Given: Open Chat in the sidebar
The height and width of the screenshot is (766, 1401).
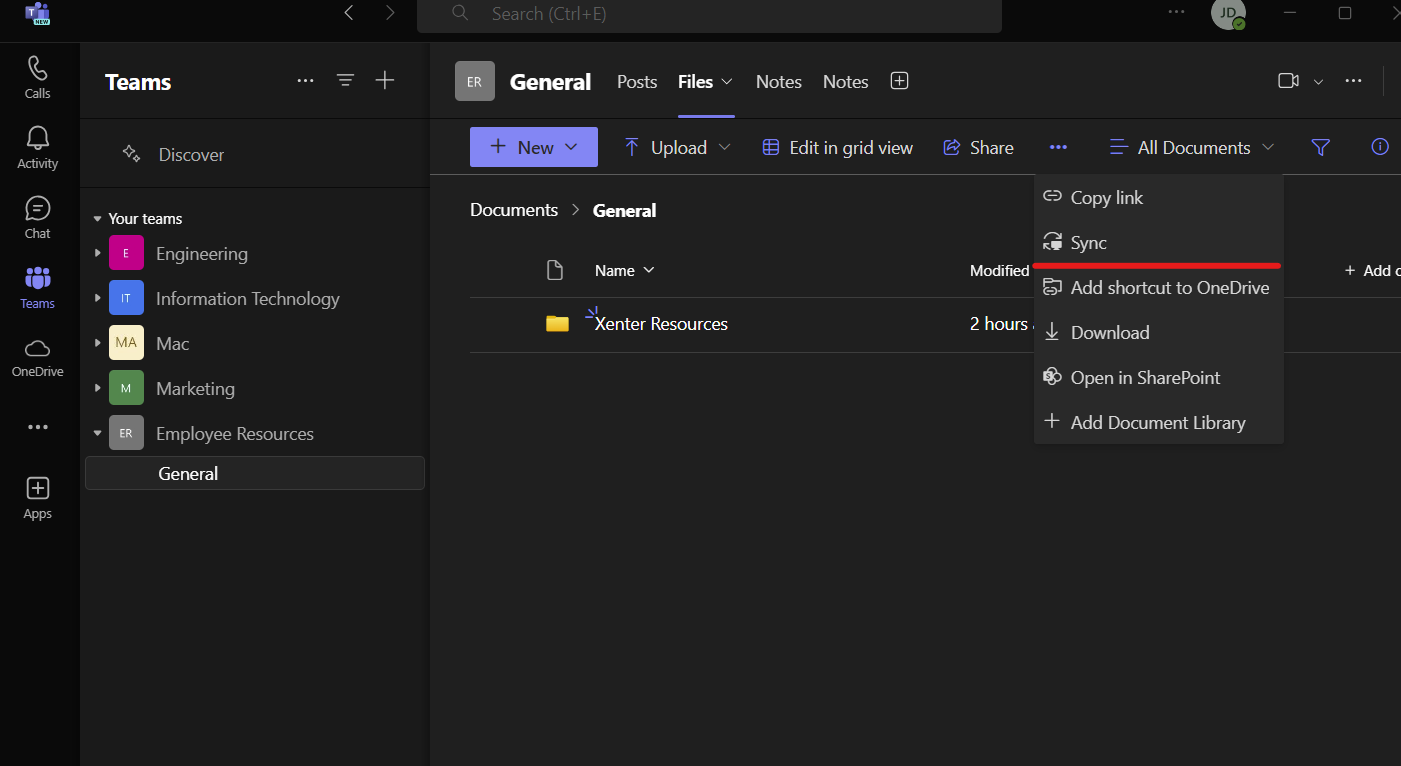Looking at the screenshot, I should 37,217.
